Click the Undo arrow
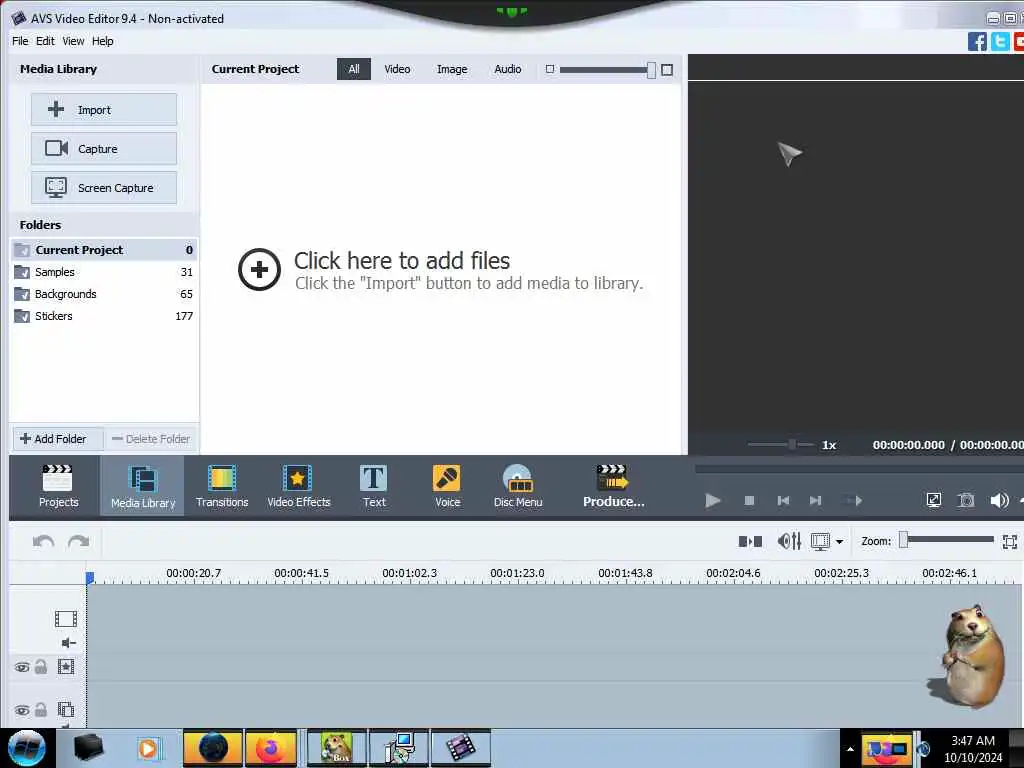Viewport: 1024px width, 768px height. coord(43,541)
